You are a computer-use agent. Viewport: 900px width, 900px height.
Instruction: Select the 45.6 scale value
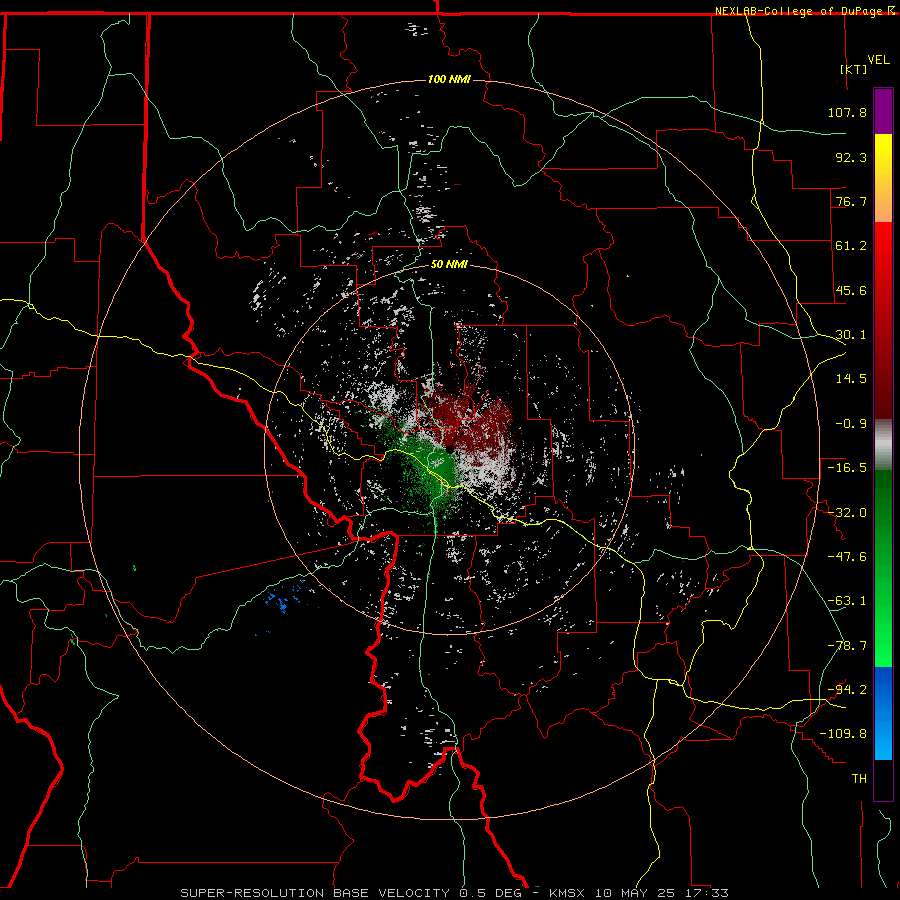click(x=851, y=290)
